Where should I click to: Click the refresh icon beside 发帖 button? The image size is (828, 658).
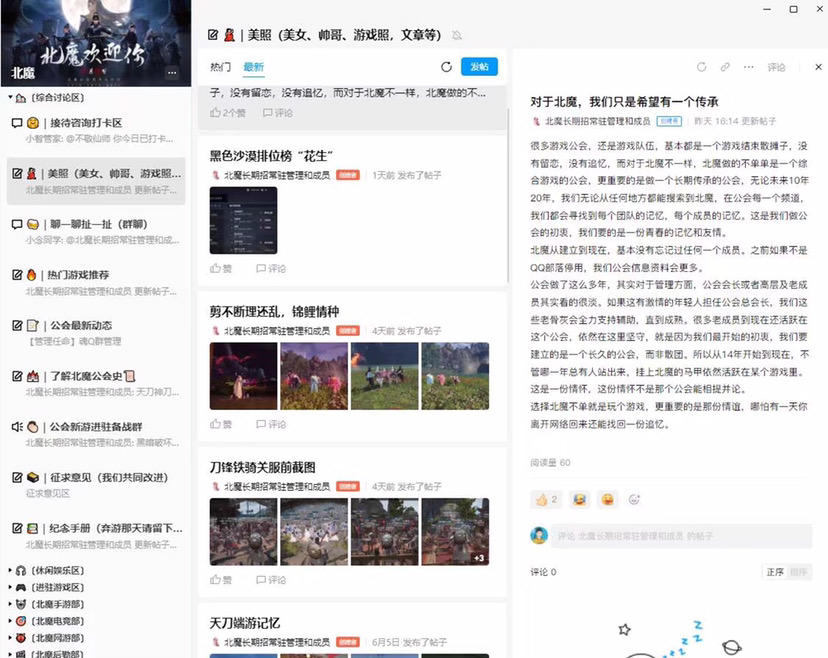(447, 67)
